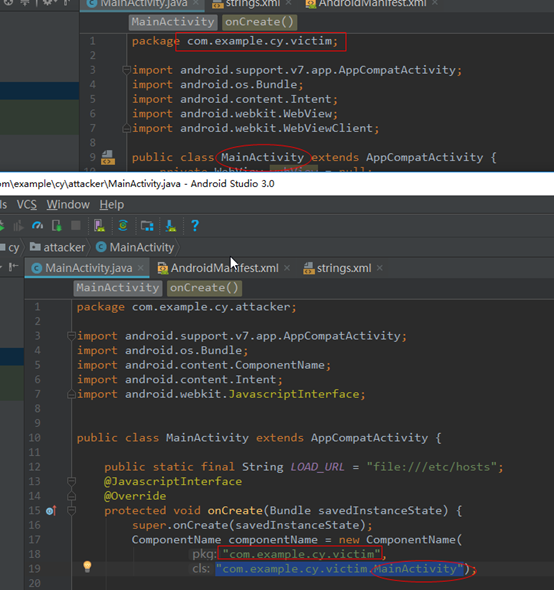Click the AndroidManifest.xml file icon in attacker tab
Screen dimensions: 554x590
point(163,268)
